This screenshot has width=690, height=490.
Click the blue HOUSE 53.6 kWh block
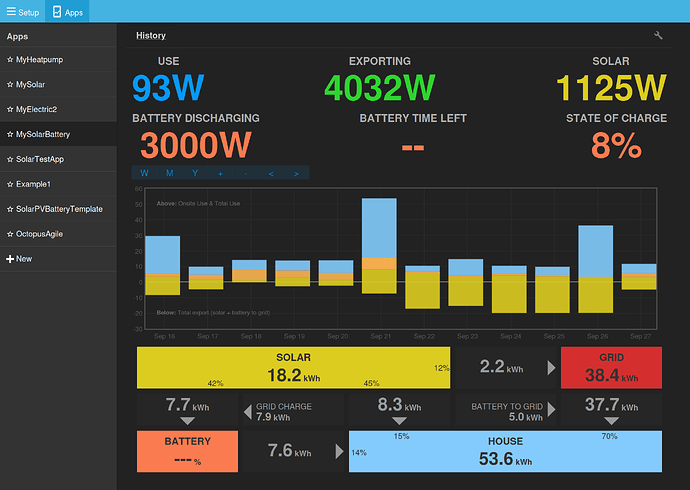[x=505, y=452]
